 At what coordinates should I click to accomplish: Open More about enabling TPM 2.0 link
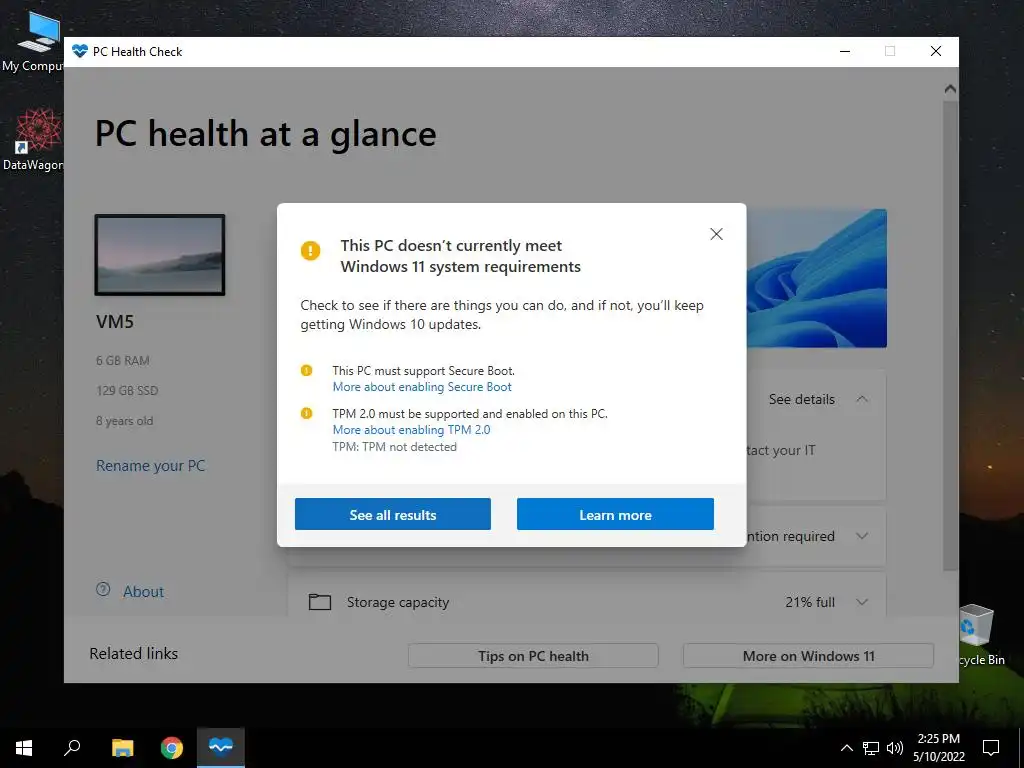pyautogui.click(x=411, y=430)
